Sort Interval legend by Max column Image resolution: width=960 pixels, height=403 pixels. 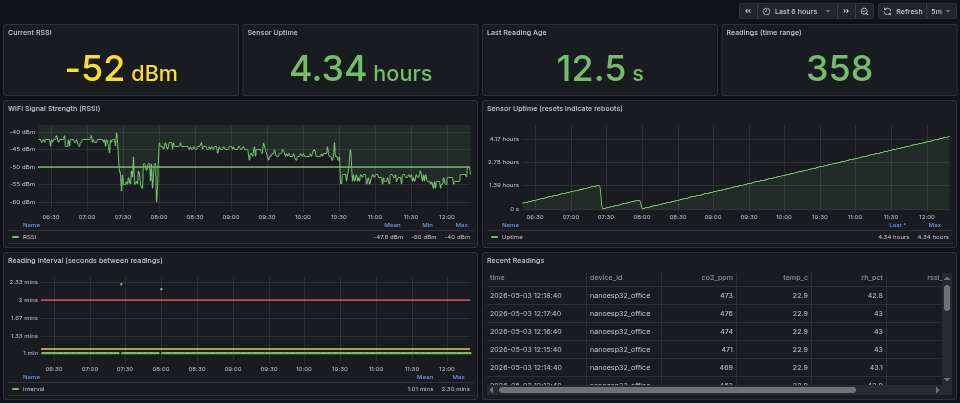tap(459, 377)
